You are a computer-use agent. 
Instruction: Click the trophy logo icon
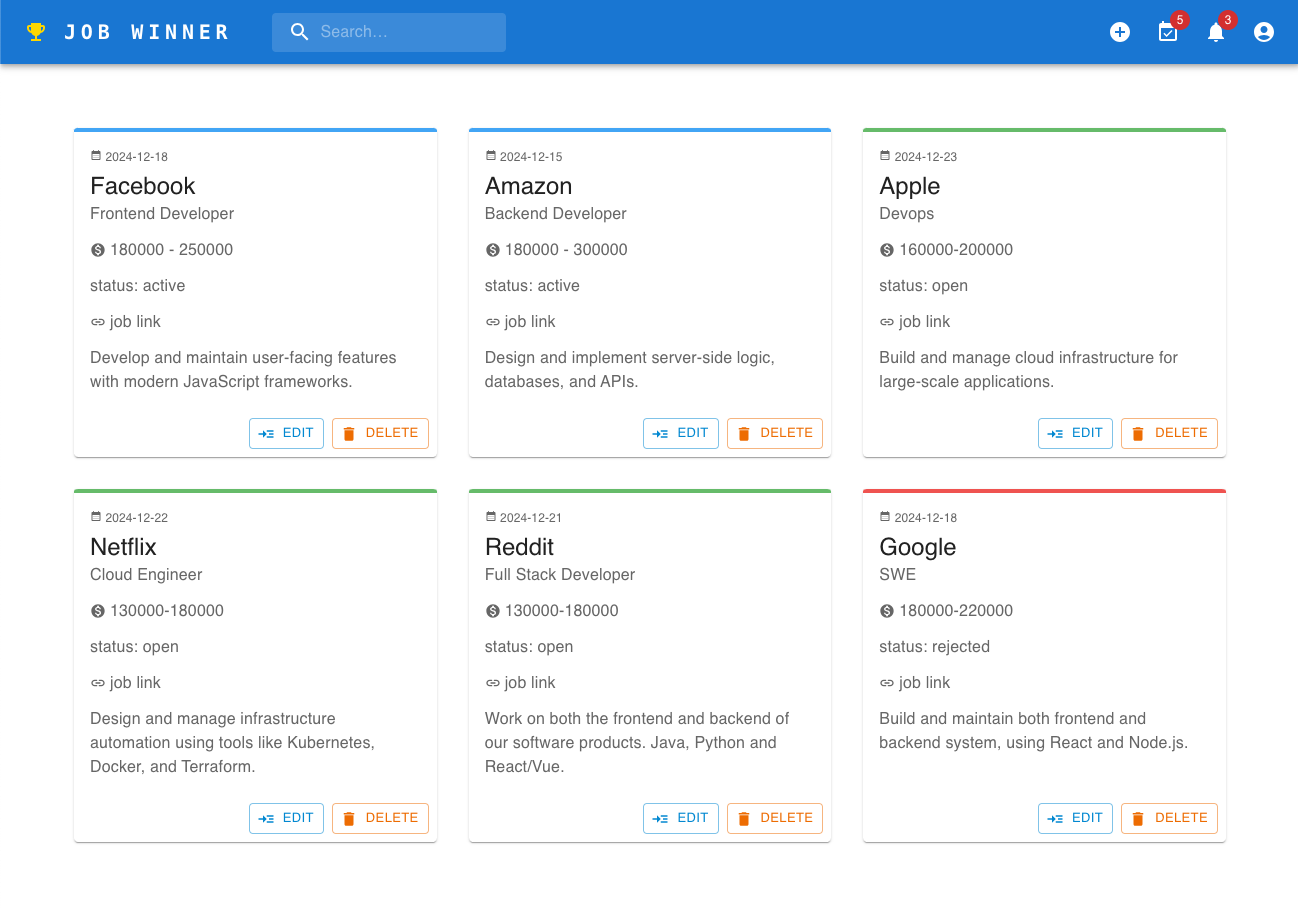point(36,32)
